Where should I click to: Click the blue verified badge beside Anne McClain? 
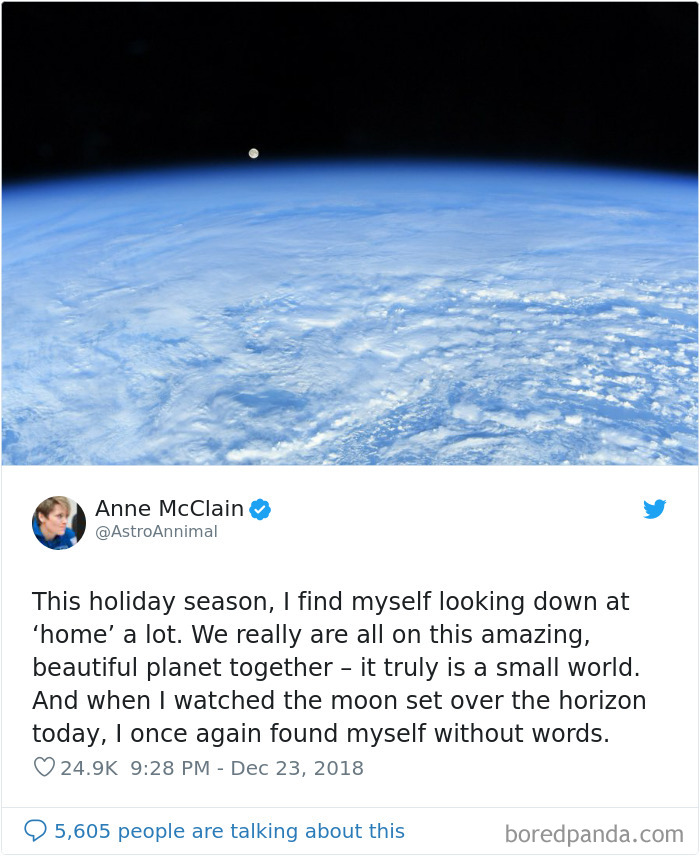click(x=259, y=509)
